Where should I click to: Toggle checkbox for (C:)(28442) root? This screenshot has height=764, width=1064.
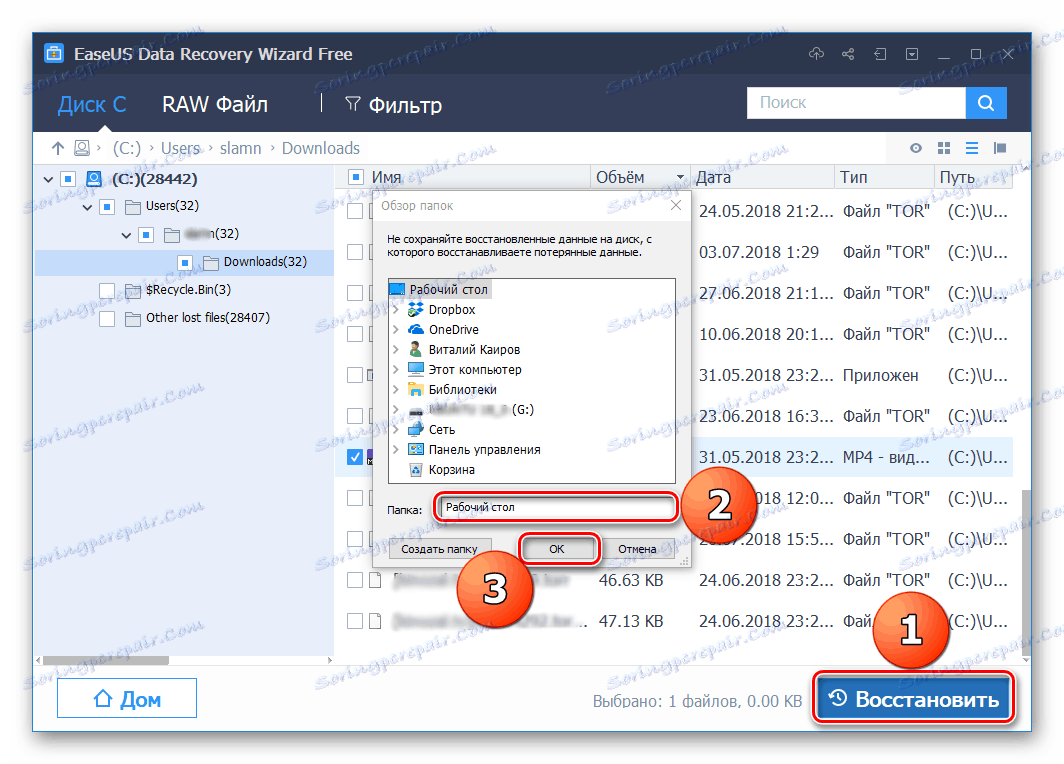pyautogui.click(x=68, y=179)
